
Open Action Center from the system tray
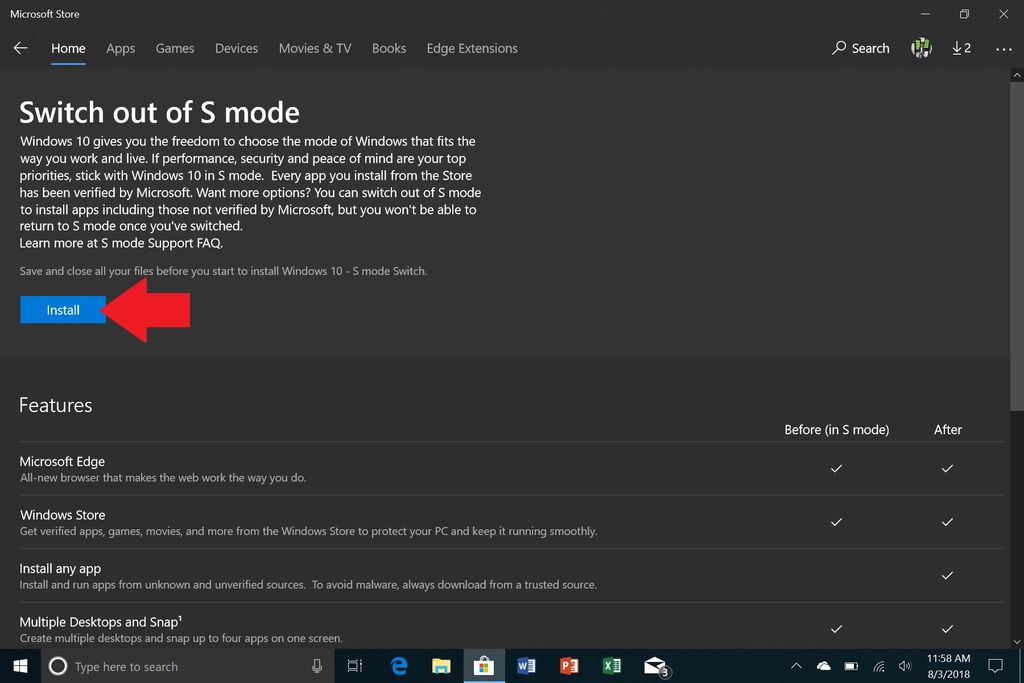(995, 666)
